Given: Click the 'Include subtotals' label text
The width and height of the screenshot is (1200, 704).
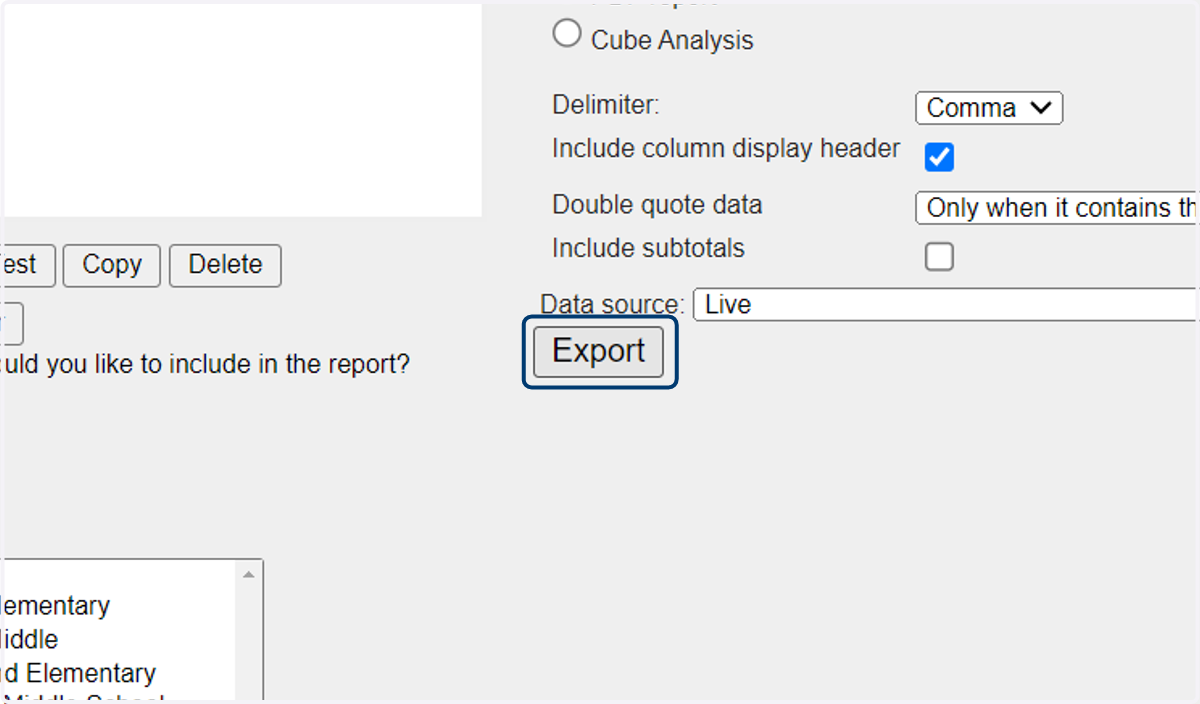Looking at the screenshot, I should pyautogui.click(x=648, y=248).
